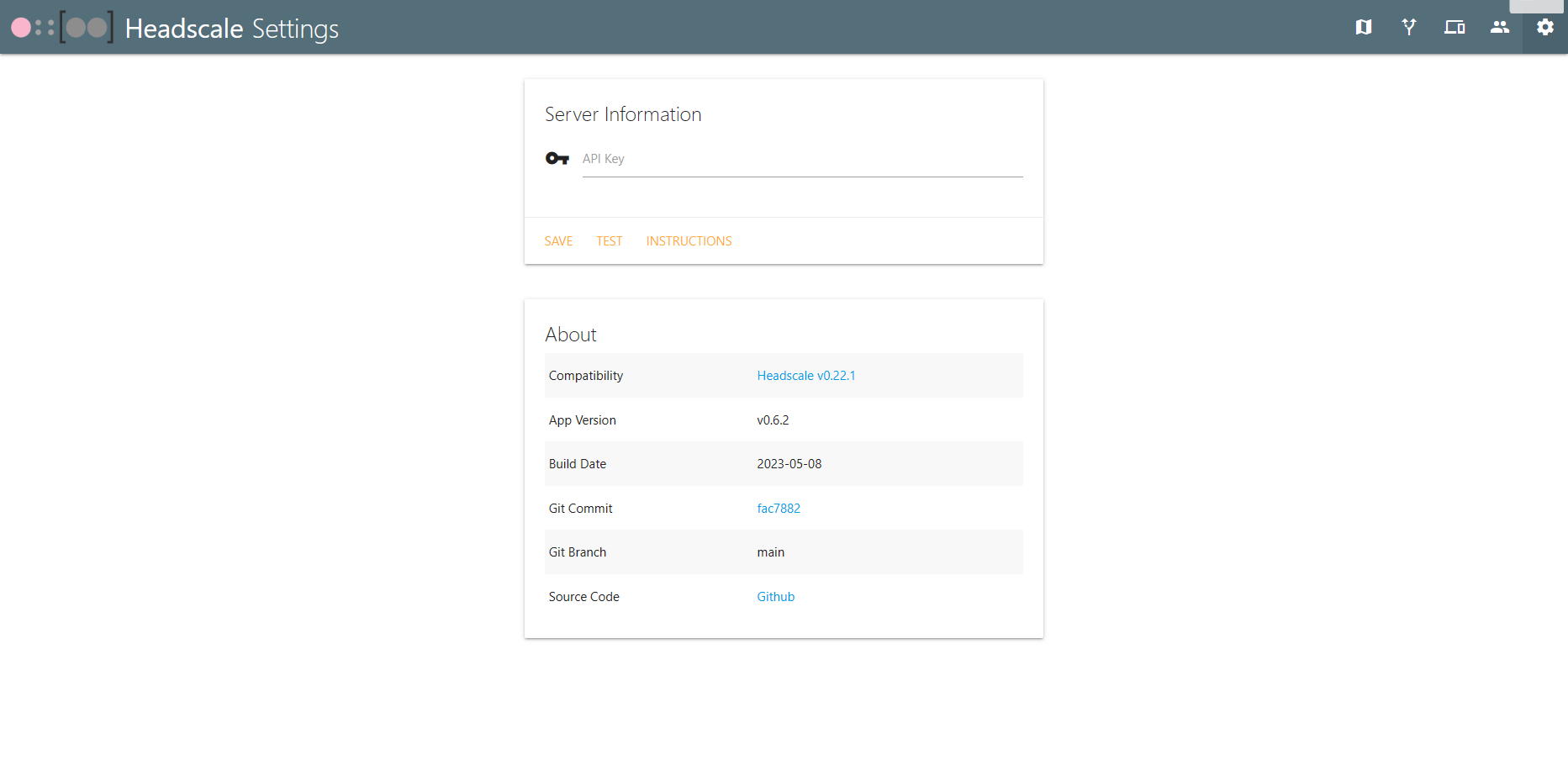Open the Headscale v0.22.1 compatibility link
Viewport: 1568px width, 781px height.
point(805,375)
